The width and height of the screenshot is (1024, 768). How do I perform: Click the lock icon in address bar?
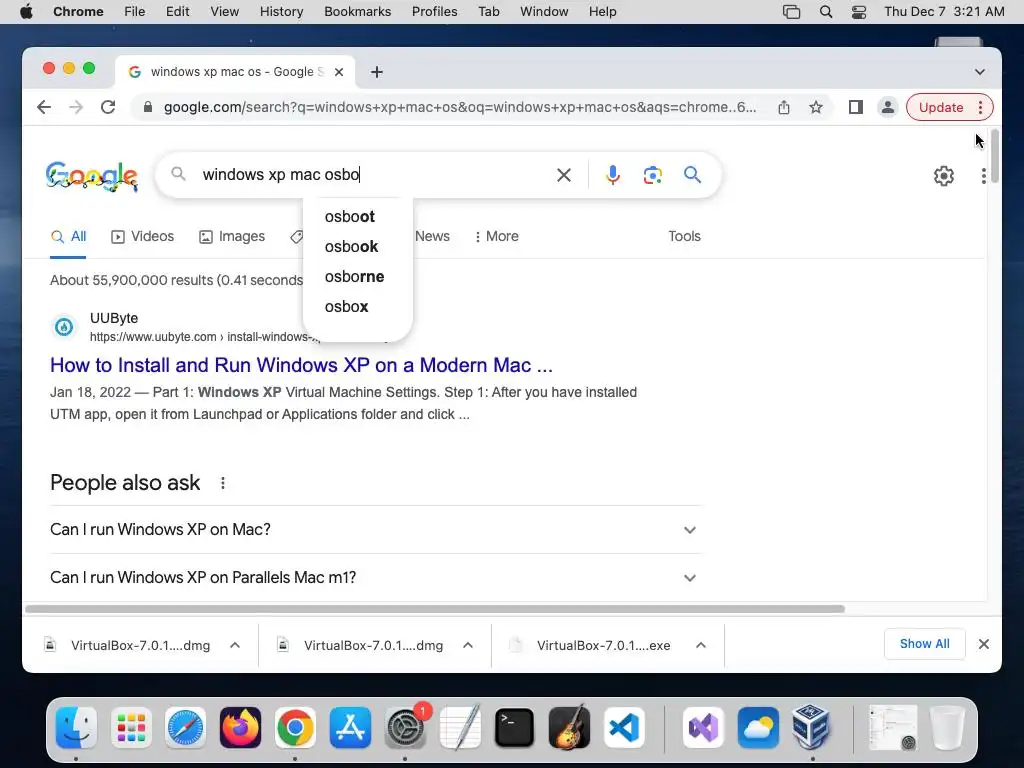click(148, 107)
